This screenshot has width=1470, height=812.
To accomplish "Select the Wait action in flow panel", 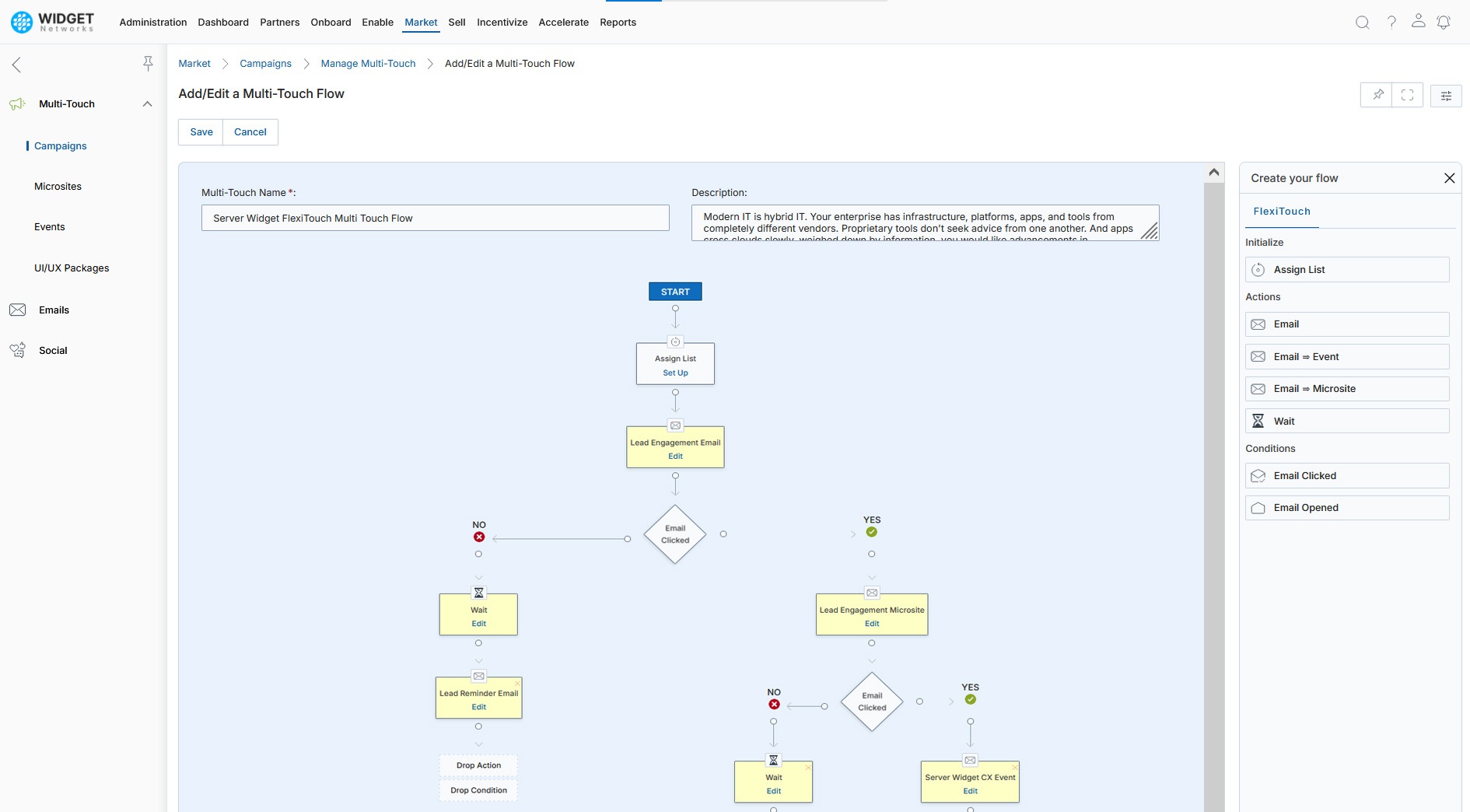I will pos(1346,422).
